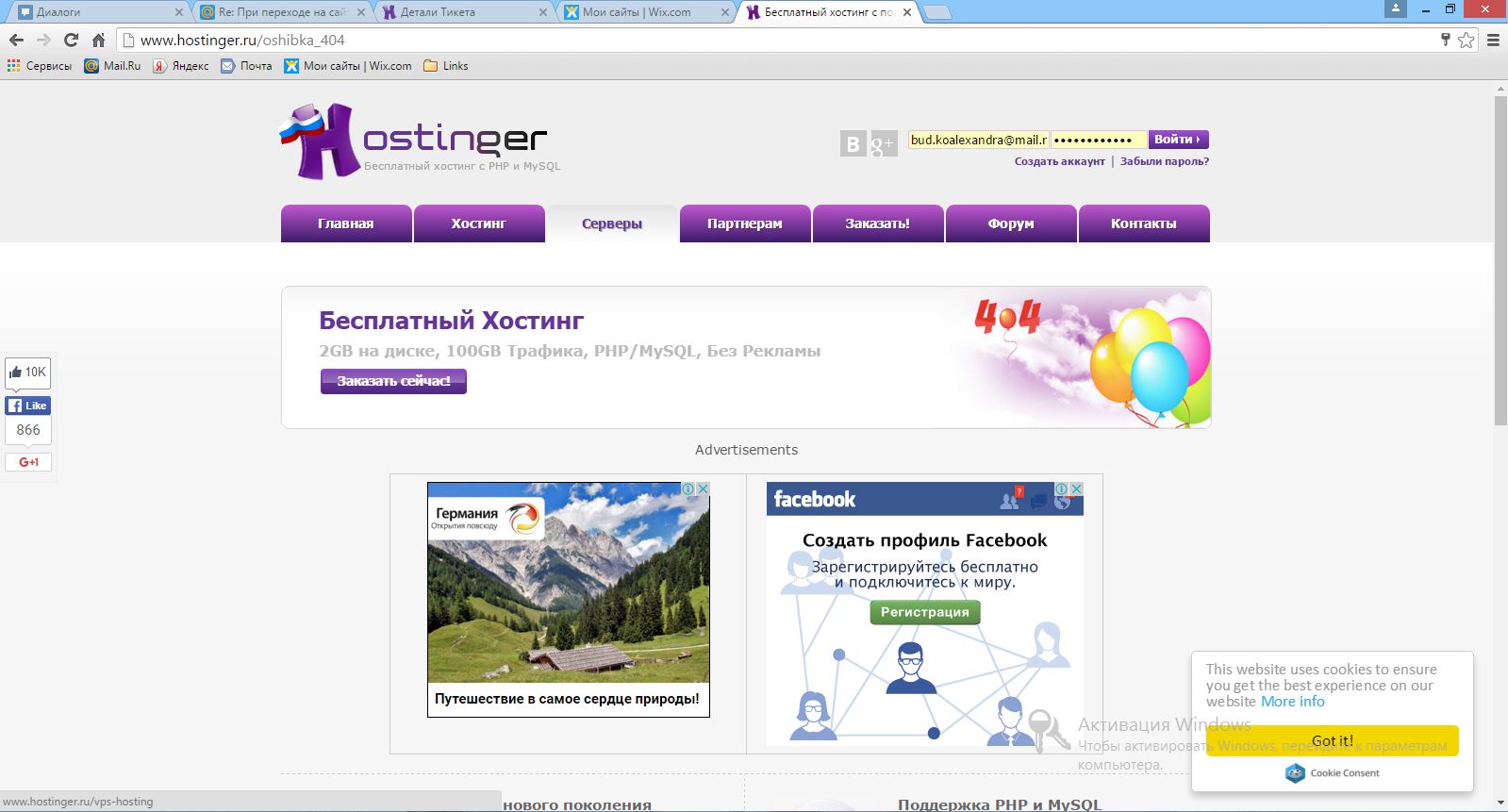Click Создать профиль Facebook ad heading

pos(924,540)
